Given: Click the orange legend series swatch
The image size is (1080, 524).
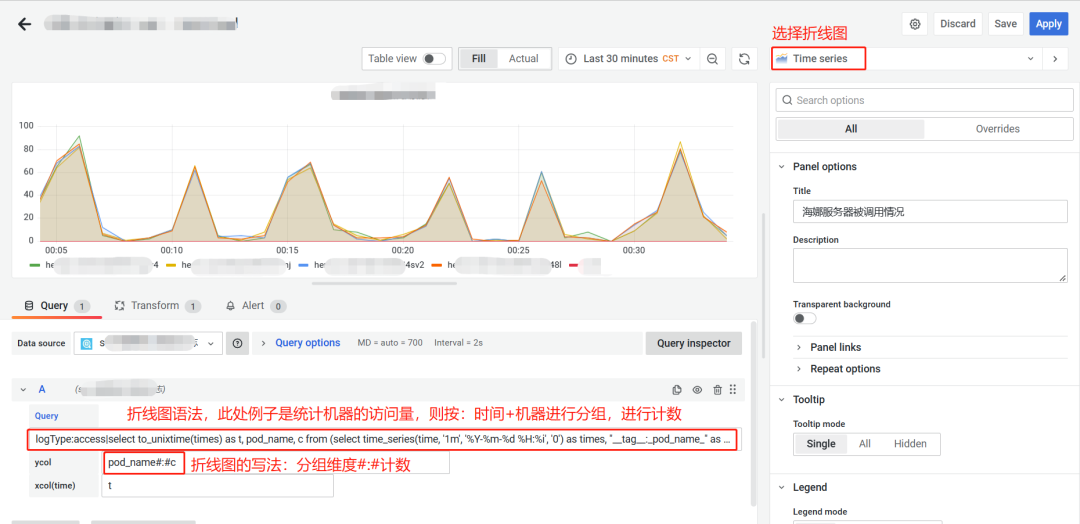Looking at the screenshot, I should (x=437, y=264).
